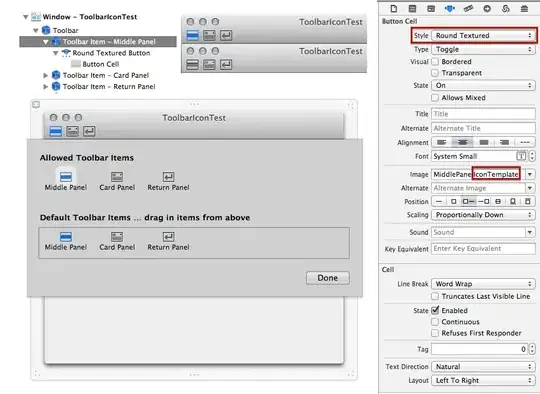Click the Alternate Title field
The width and height of the screenshot is (540, 394).
[x=483, y=128]
